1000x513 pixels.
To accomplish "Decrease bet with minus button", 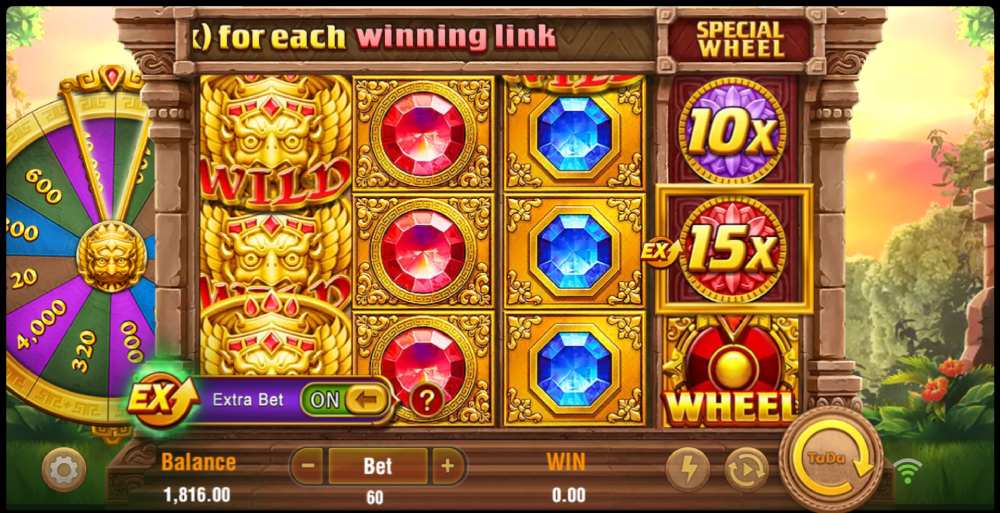I will pos(308,466).
